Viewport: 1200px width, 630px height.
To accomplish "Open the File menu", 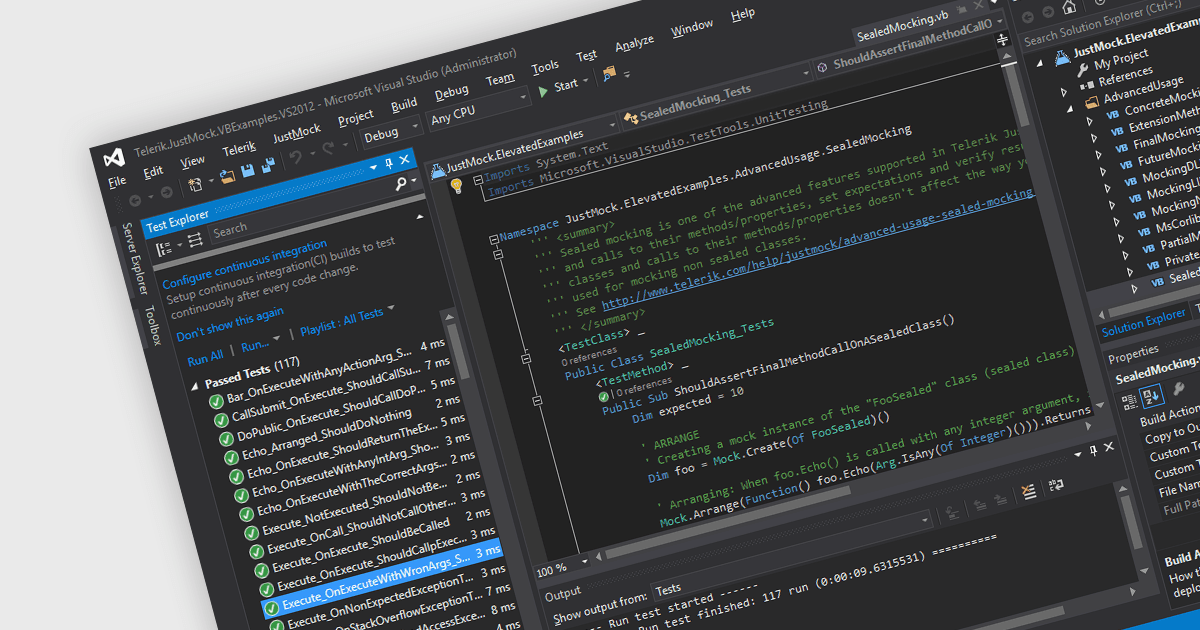I will click(x=117, y=182).
